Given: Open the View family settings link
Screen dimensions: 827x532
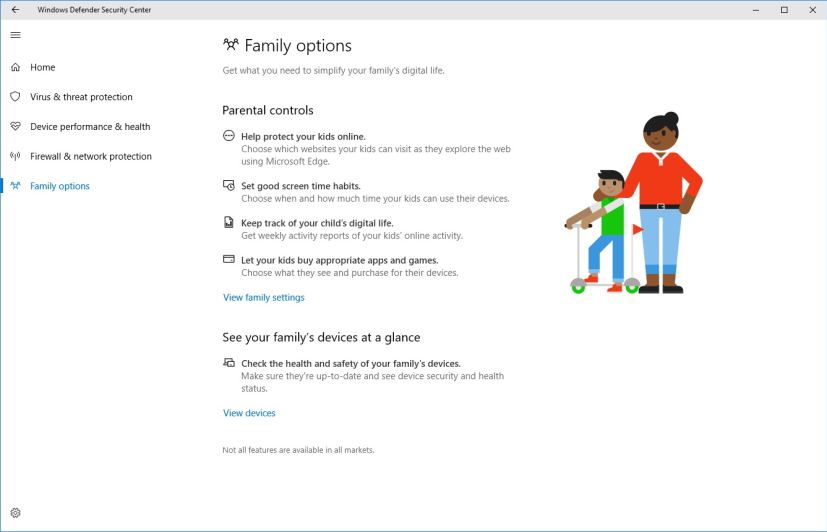Looking at the screenshot, I should coord(264,297).
